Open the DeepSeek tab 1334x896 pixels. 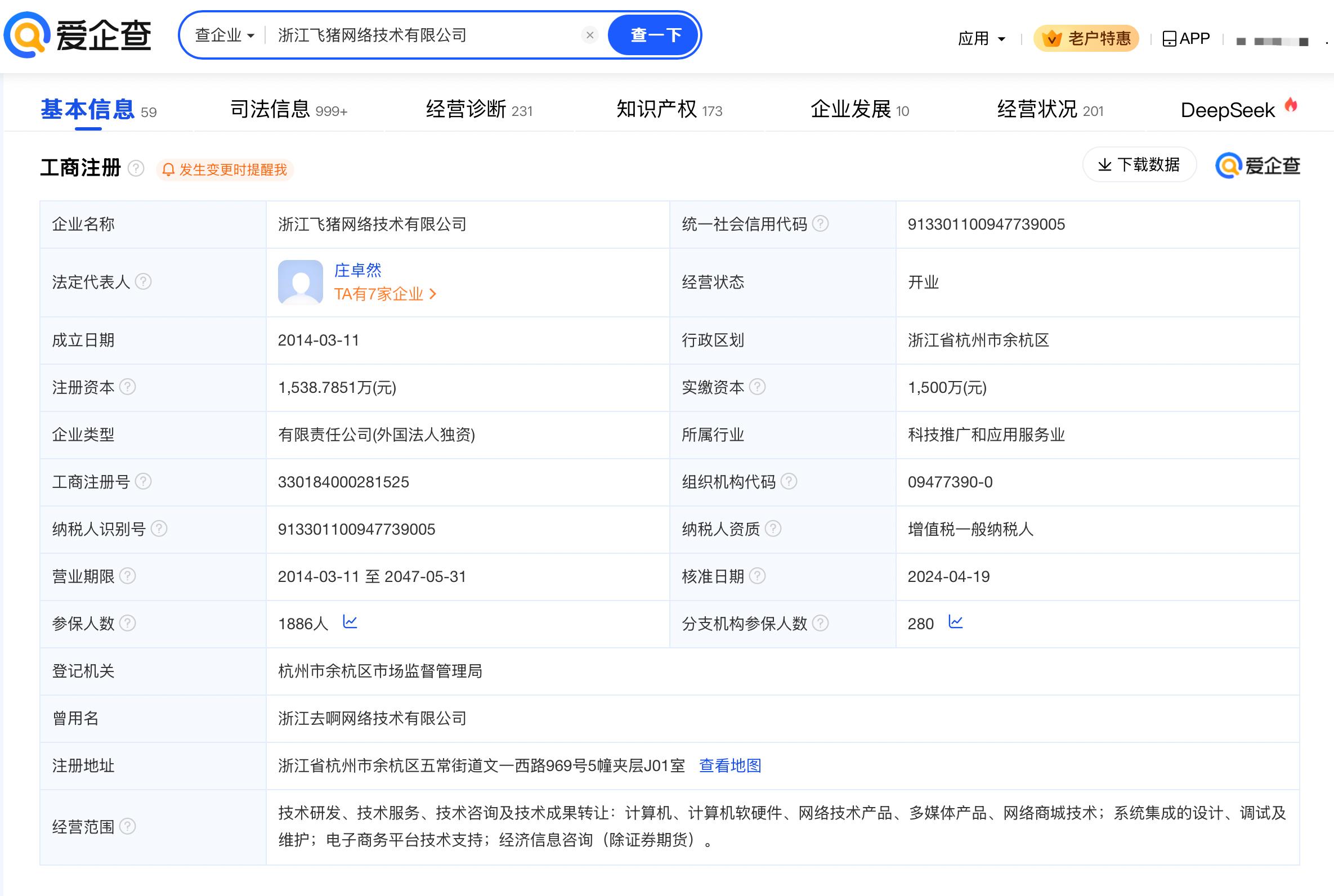[x=1238, y=109]
